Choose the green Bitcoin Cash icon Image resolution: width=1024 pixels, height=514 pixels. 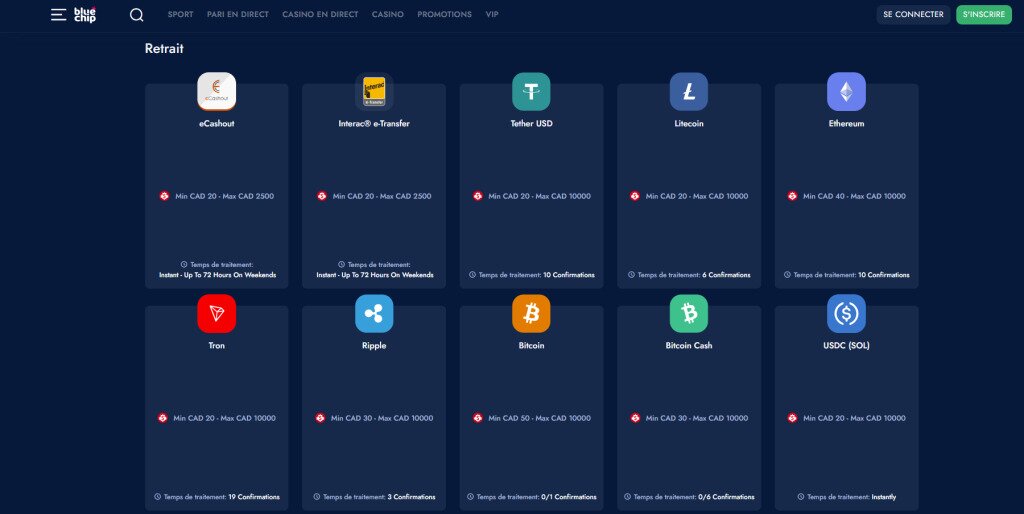[689, 313]
